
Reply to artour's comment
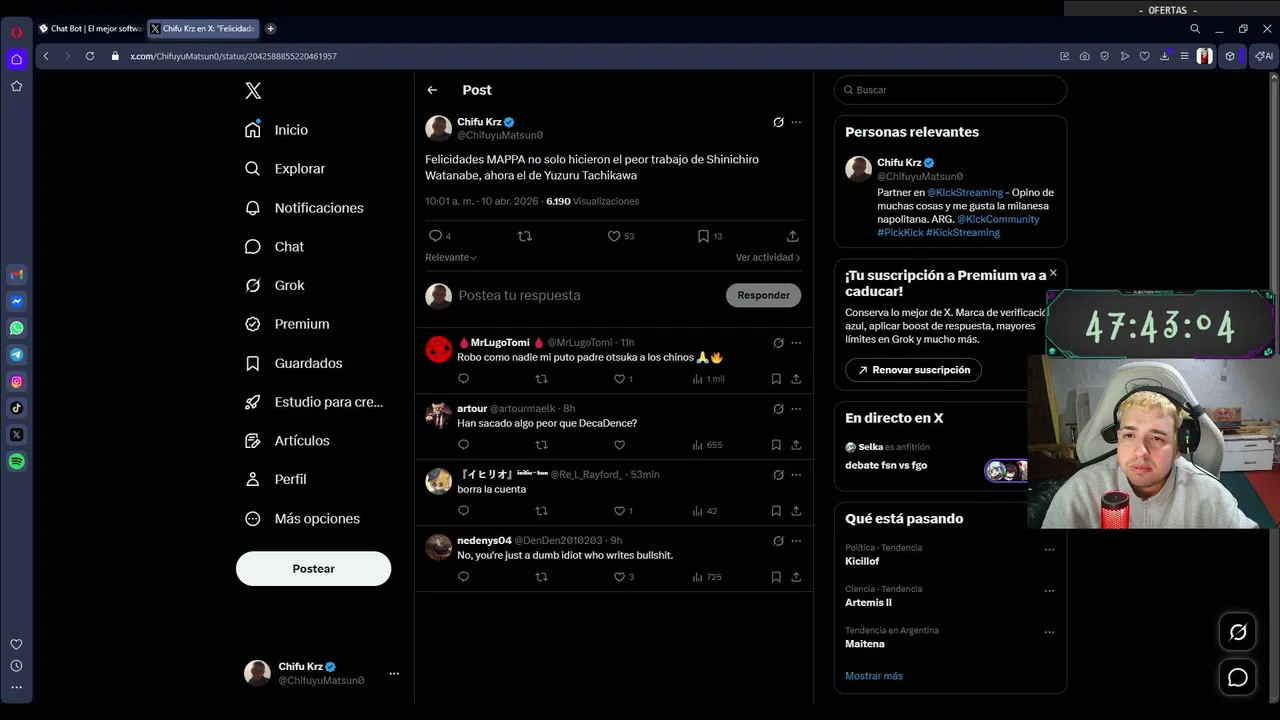(x=463, y=445)
